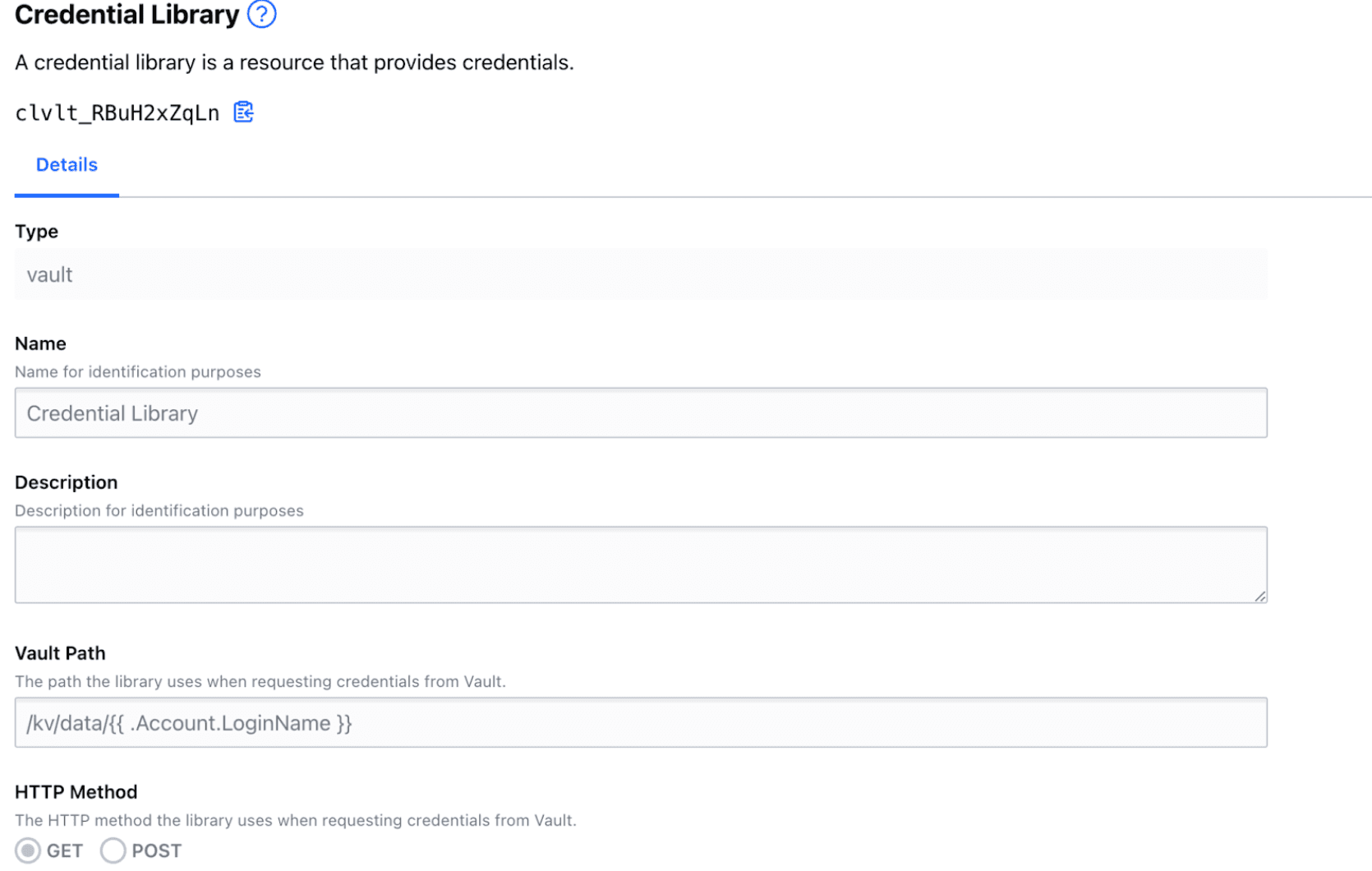Click the bold Description field label

pyautogui.click(x=66, y=482)
